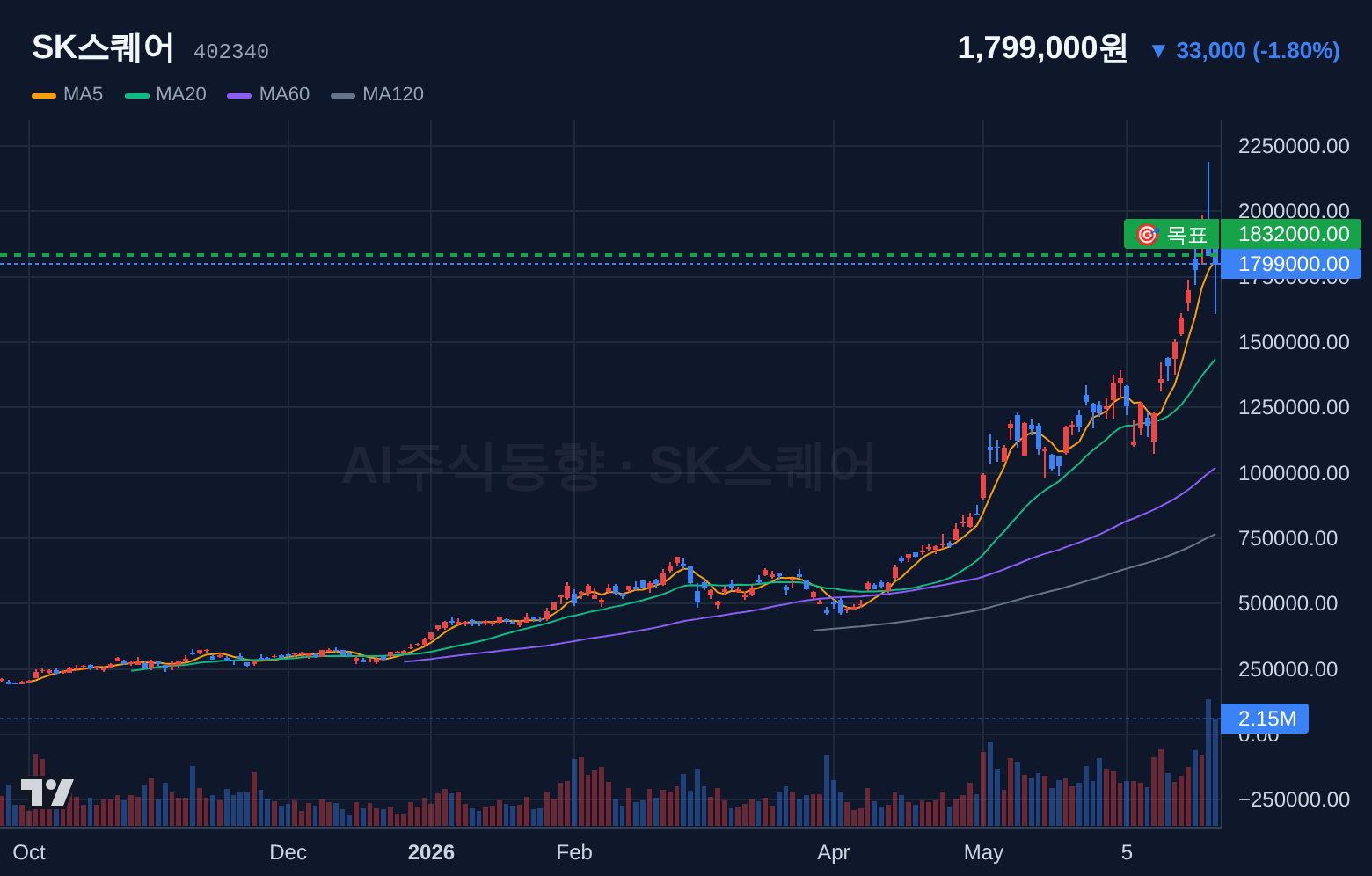This screenshot has height=876, width=1372.
Task: Click the 402340 ticker code
Action: coord(231,52)
